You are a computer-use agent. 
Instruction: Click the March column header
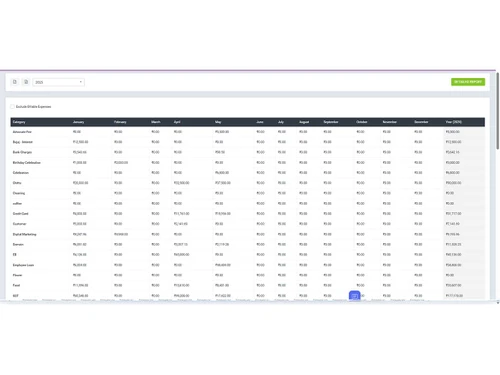156,122
